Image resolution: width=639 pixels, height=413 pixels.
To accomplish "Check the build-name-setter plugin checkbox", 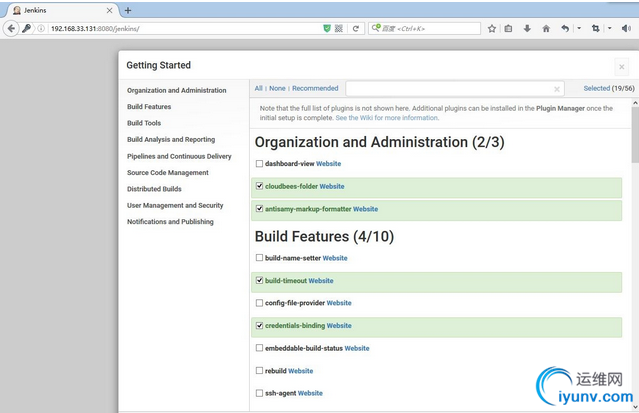I will [259, 258].
